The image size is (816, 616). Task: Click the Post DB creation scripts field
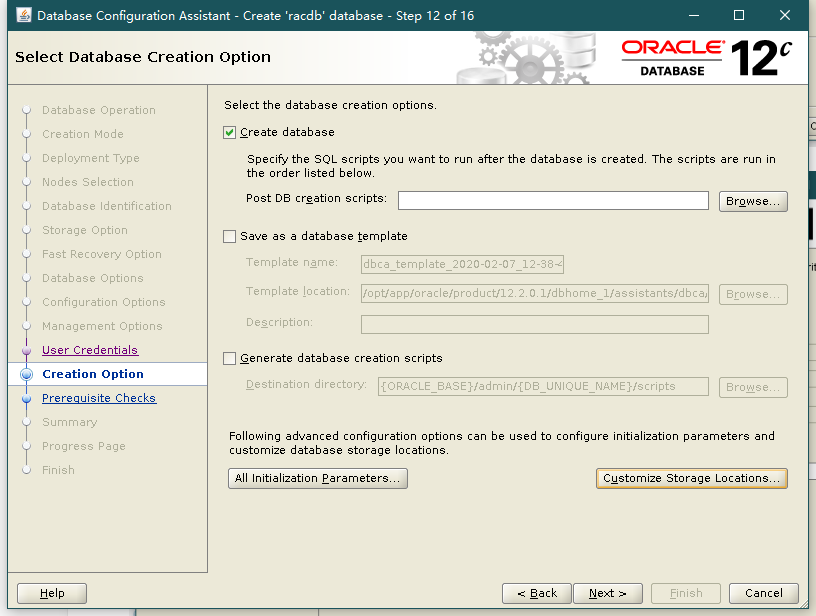[553, 201]
